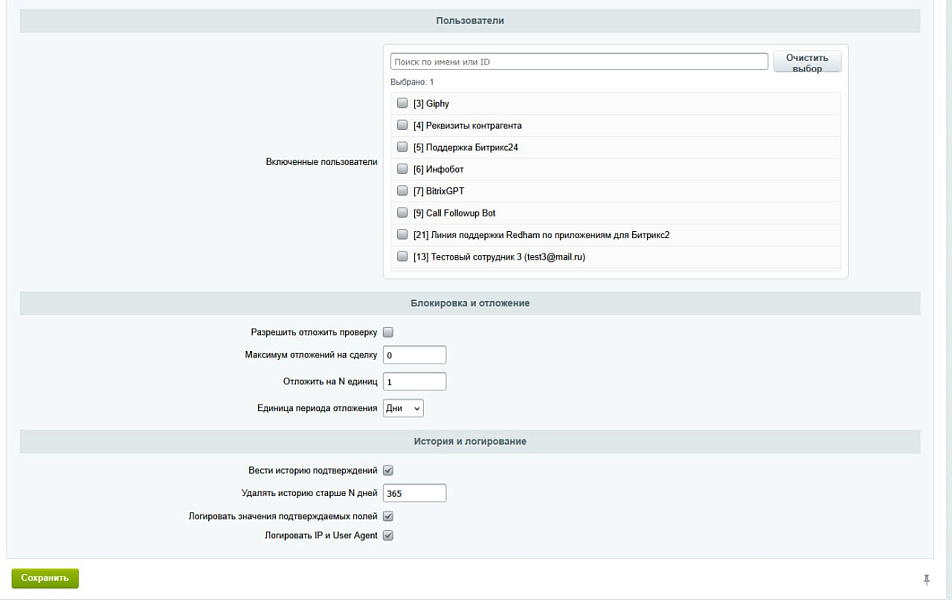952x600 pixels.
Task: Click the Максимум отложений на сделку field
Action: (x=415, y=355)
